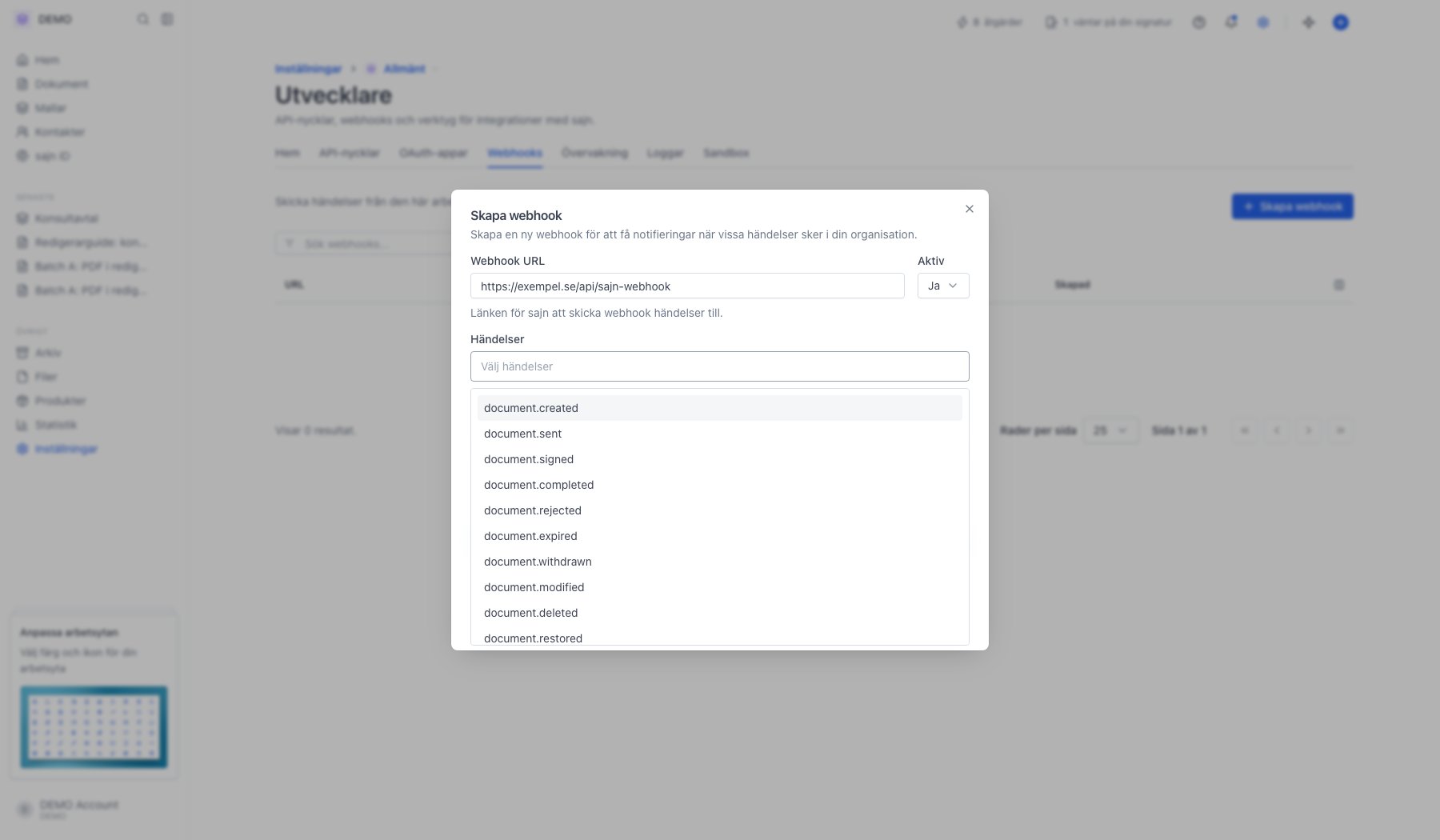Screen dimensions: 1440x840
Task: Select the document.withdrawn event
Action: point(720,562)
